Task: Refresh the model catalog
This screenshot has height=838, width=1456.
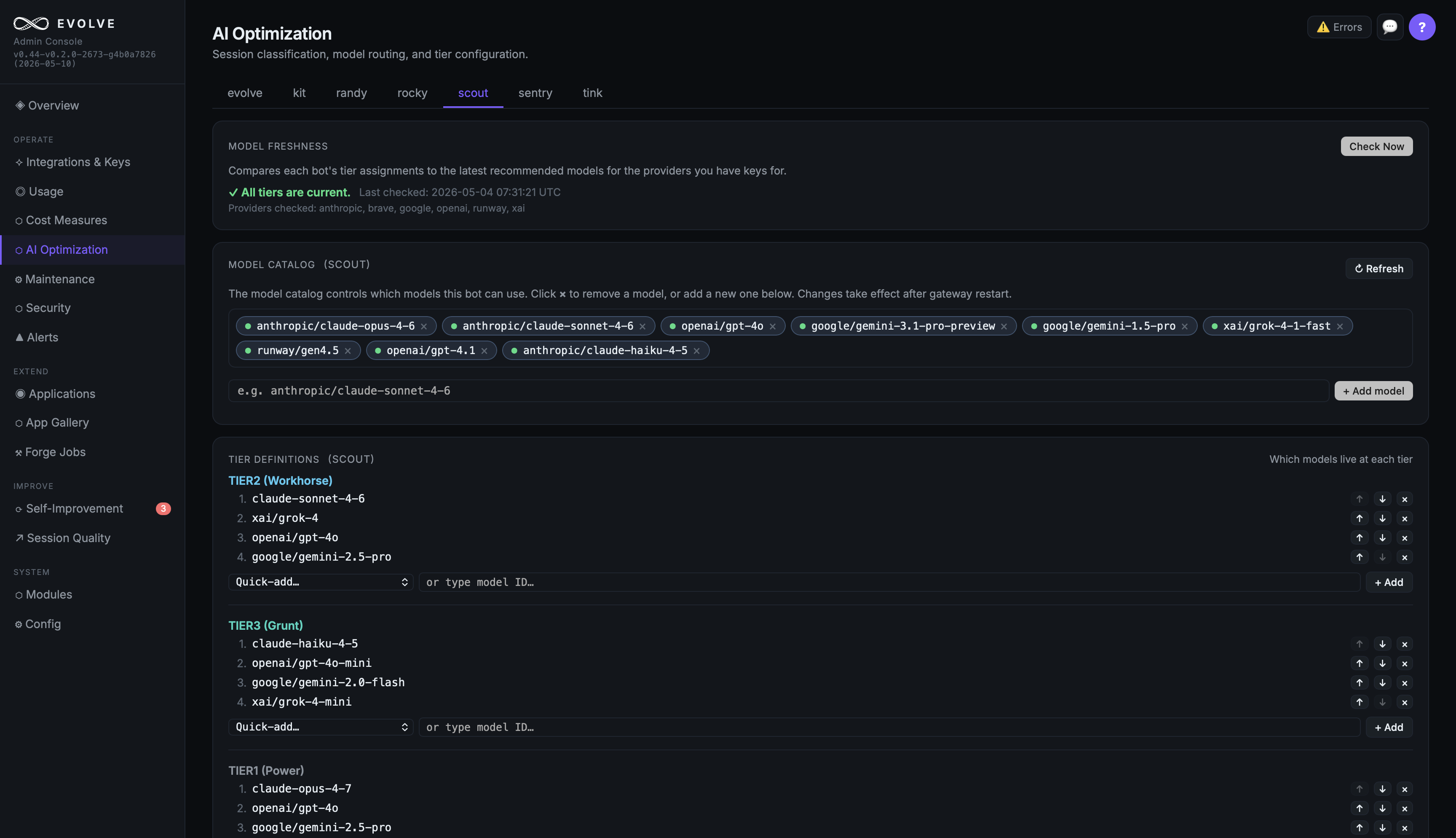Action: pyautogui.click(x=1378, y=269)
